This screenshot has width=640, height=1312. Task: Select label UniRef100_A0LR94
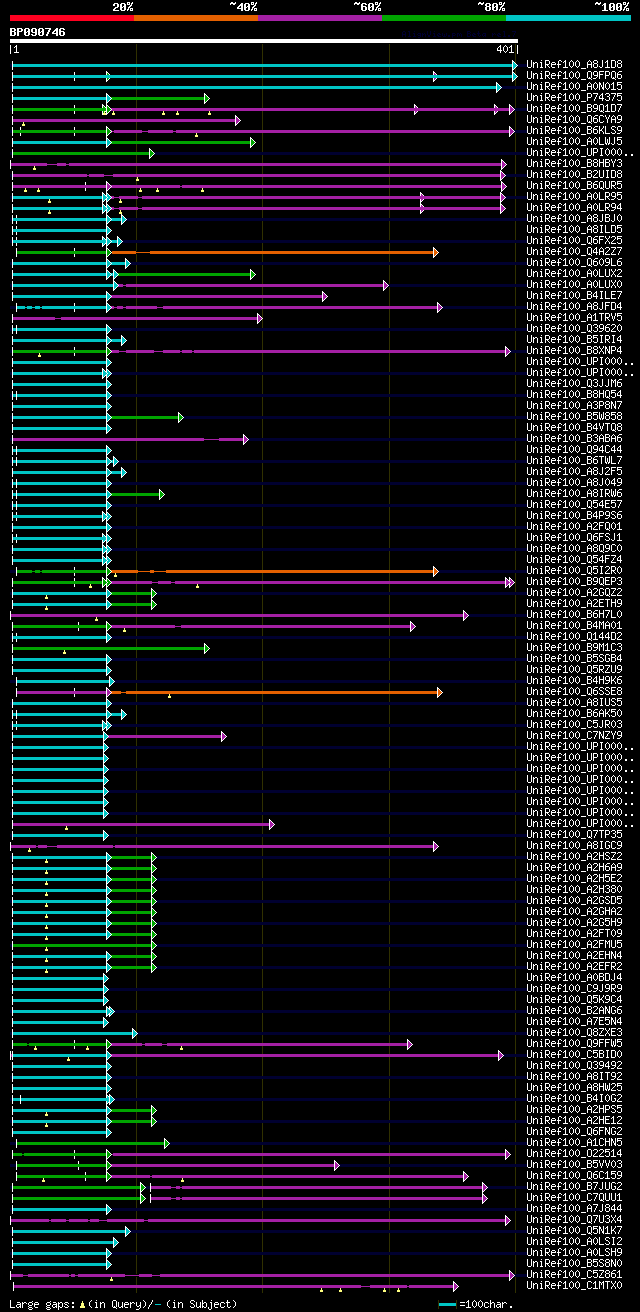(x=574, y=207)
